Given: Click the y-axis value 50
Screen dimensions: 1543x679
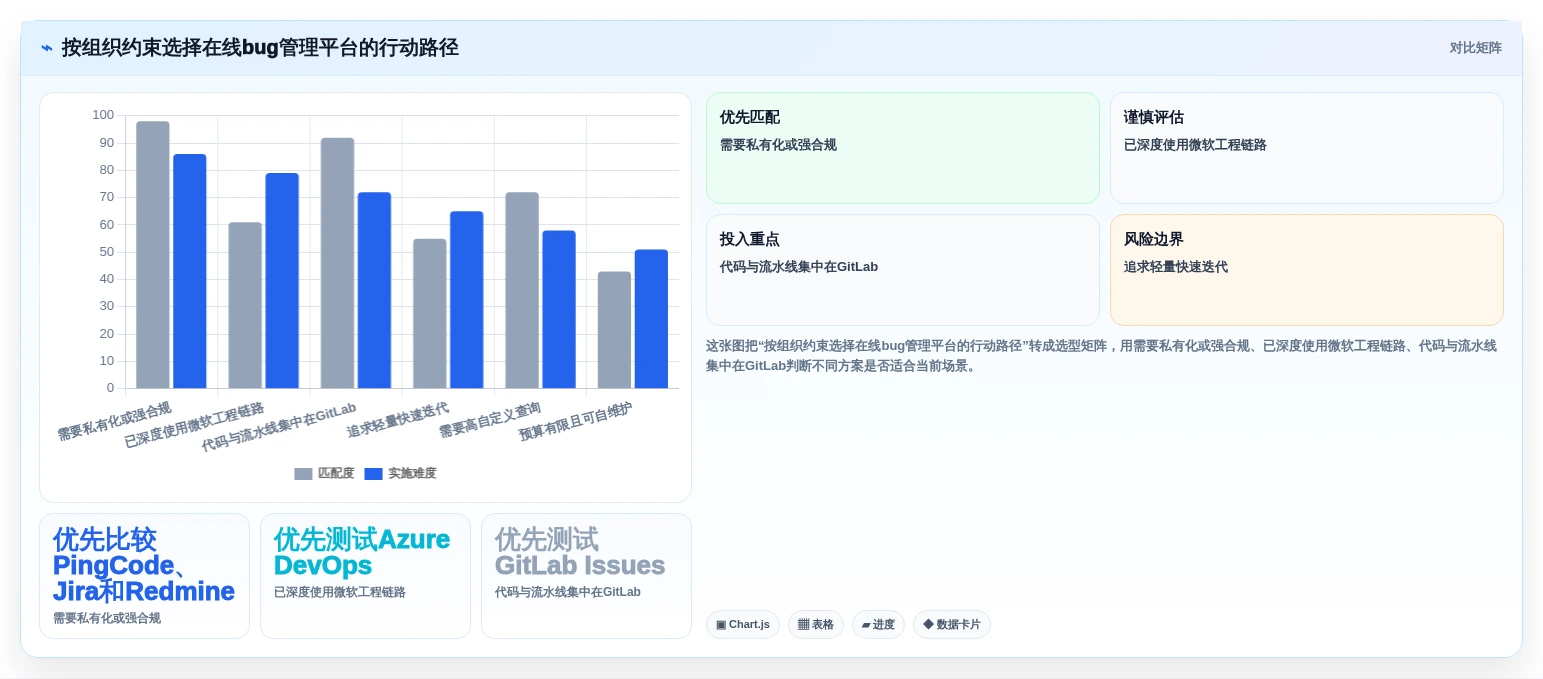Looking at the screenshot, I should tap(107, 252).
